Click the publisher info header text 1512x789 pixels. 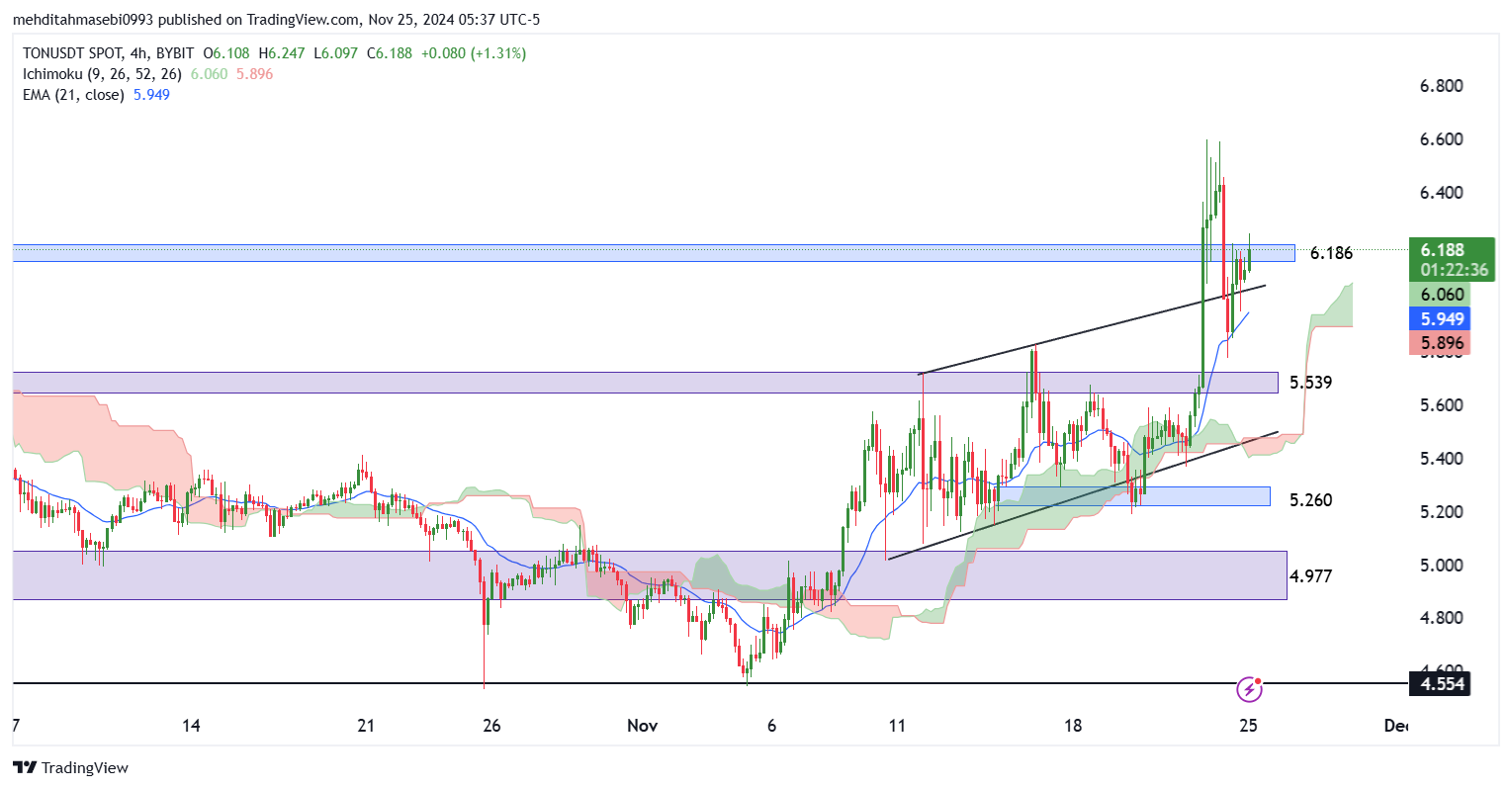click(276, 20)
